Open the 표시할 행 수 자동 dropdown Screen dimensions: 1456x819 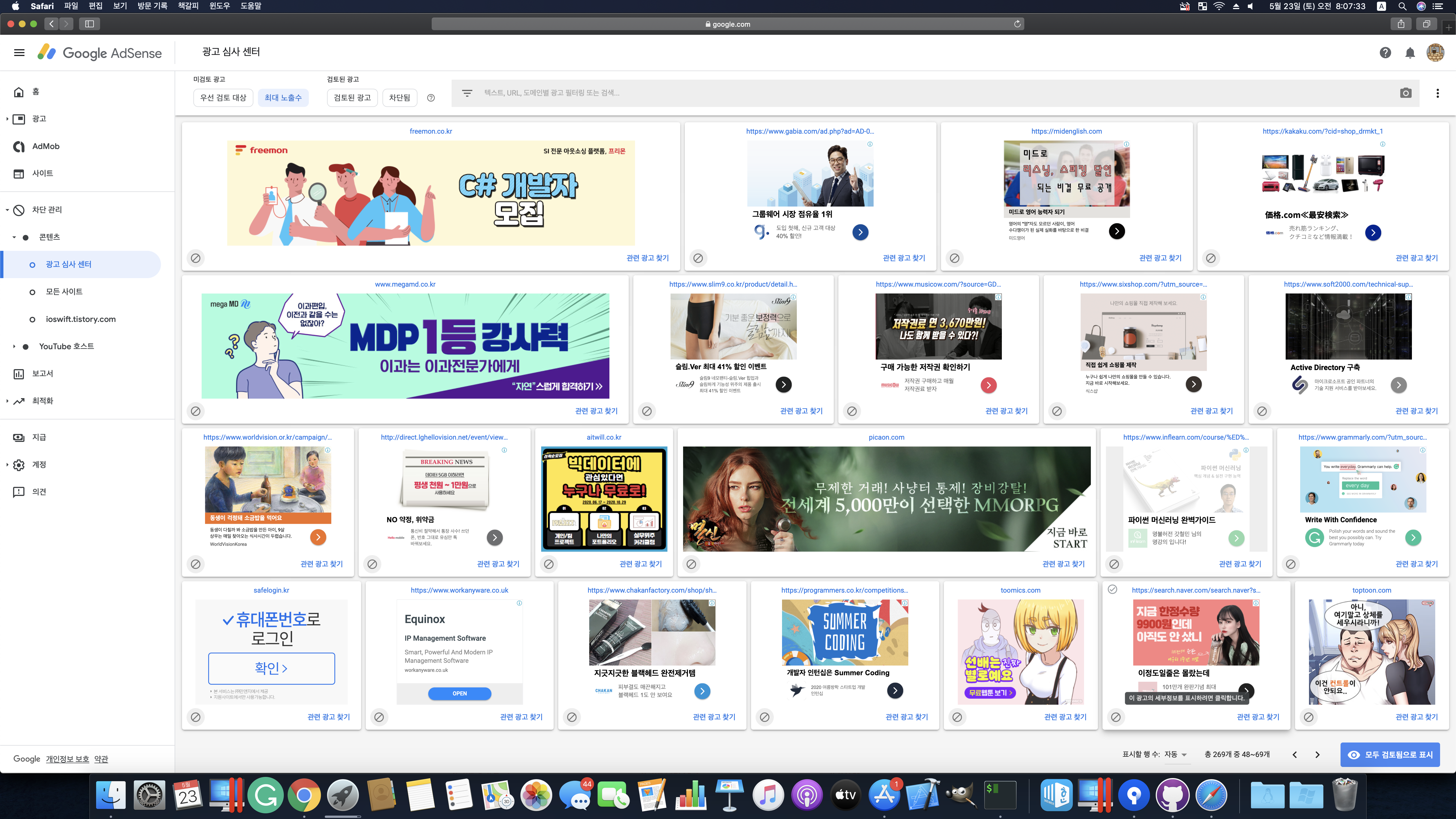(1177, 754)
